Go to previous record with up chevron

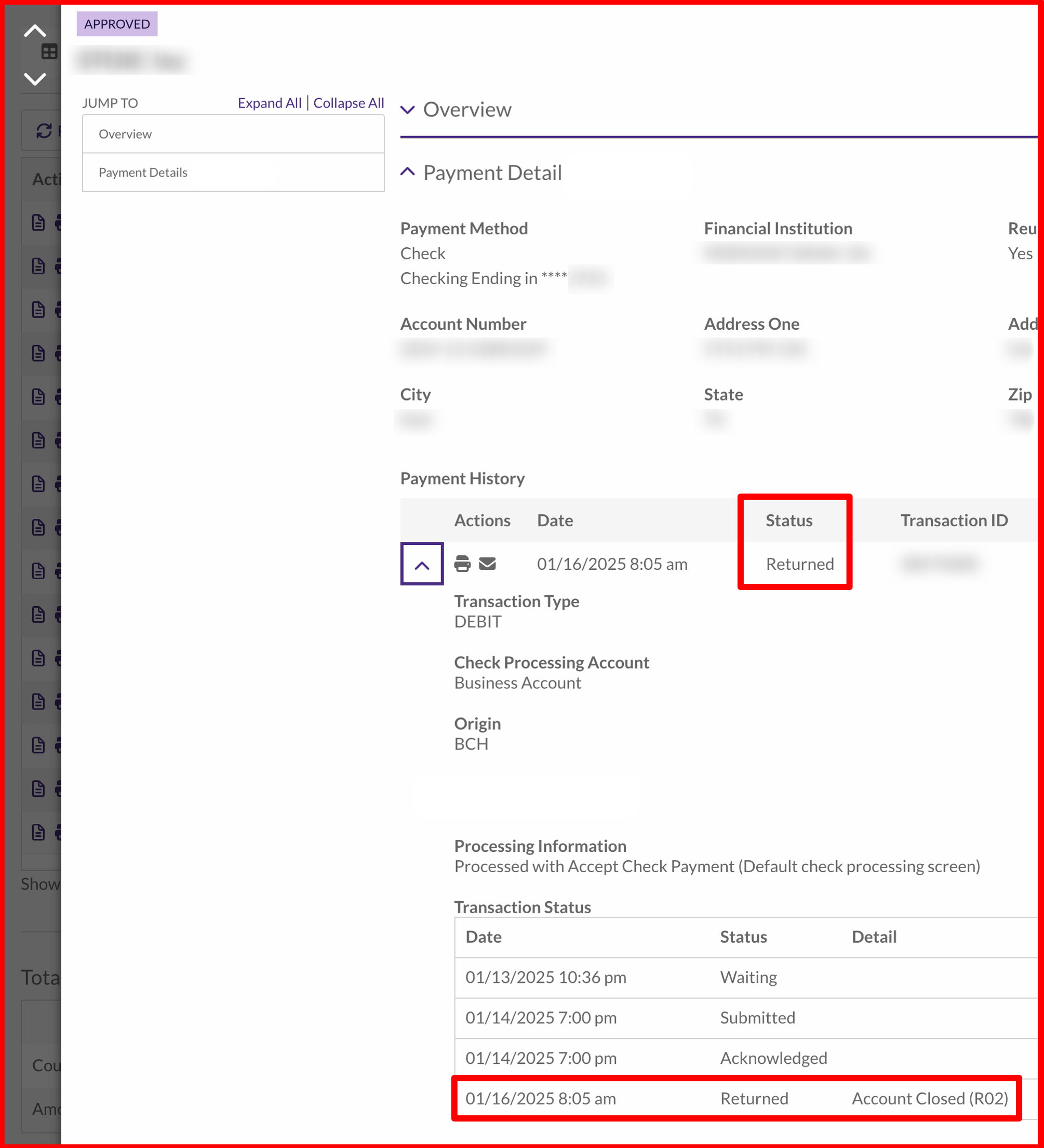(35, 31)
